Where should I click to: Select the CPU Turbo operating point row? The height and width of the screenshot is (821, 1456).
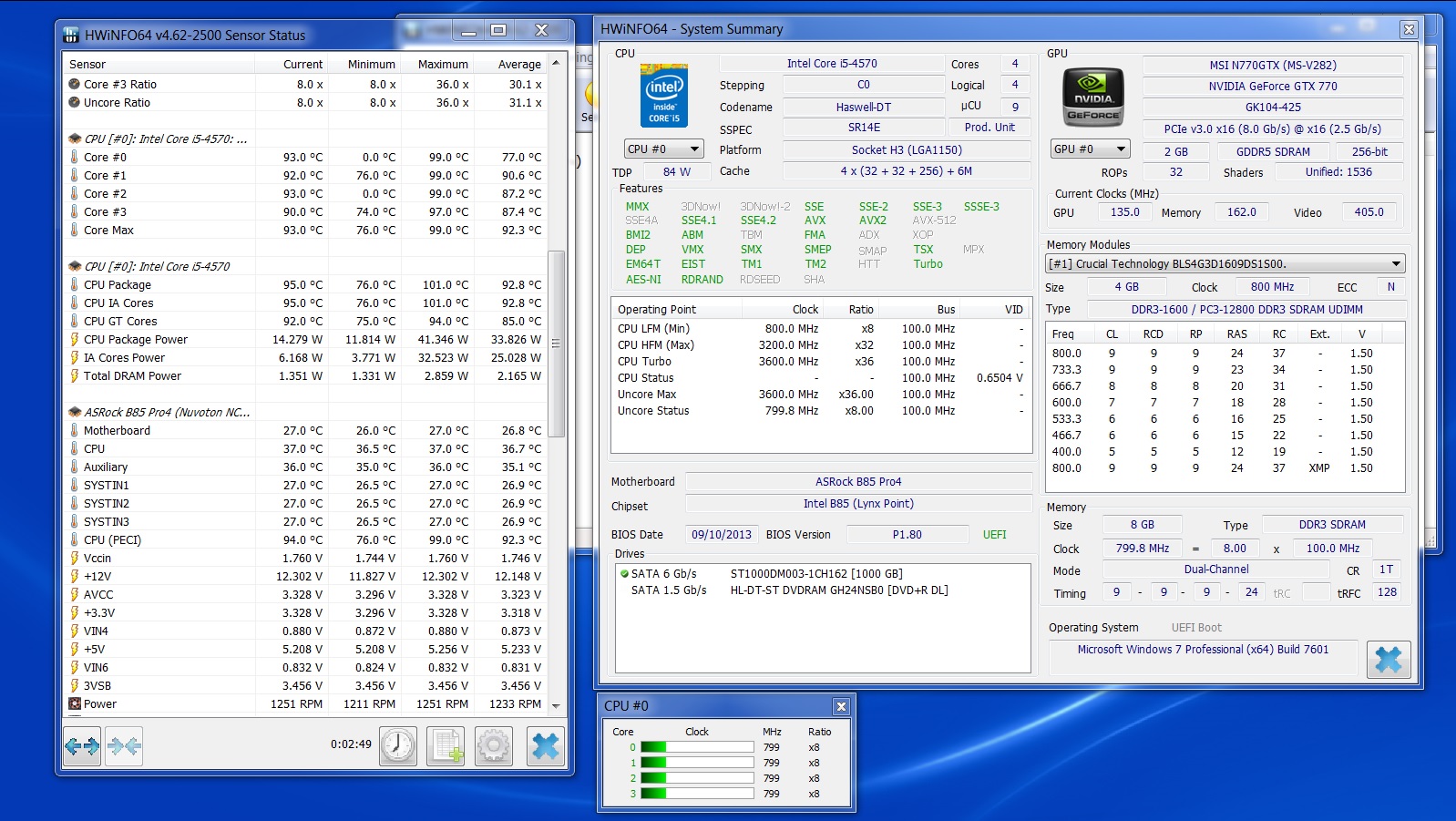tap(821, 362)
